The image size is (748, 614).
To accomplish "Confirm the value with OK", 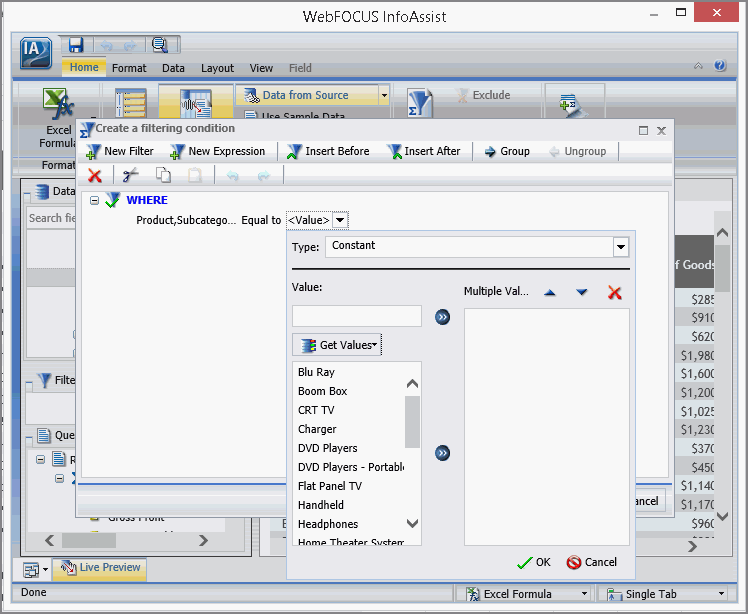I will pyautogui.click(x=533, y=562).
